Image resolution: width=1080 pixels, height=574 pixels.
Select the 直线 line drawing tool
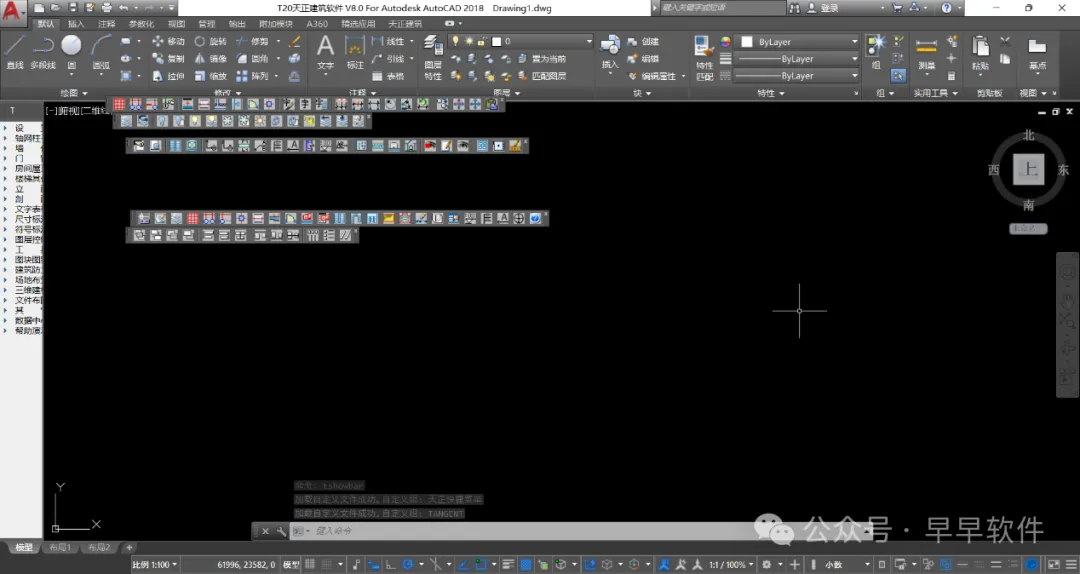coord(15,52)
